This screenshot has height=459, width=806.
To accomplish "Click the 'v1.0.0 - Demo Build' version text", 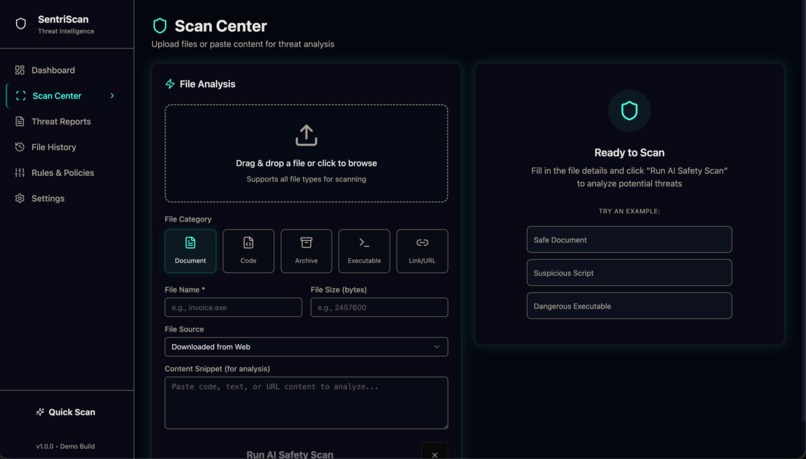I will 65,446.
